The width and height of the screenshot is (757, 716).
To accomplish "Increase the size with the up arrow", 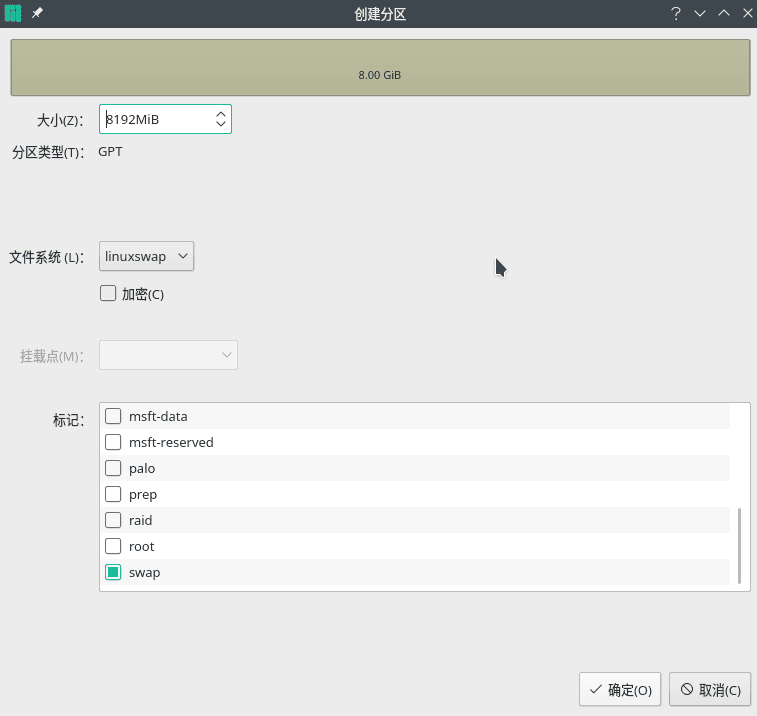I will click(221, 115).
